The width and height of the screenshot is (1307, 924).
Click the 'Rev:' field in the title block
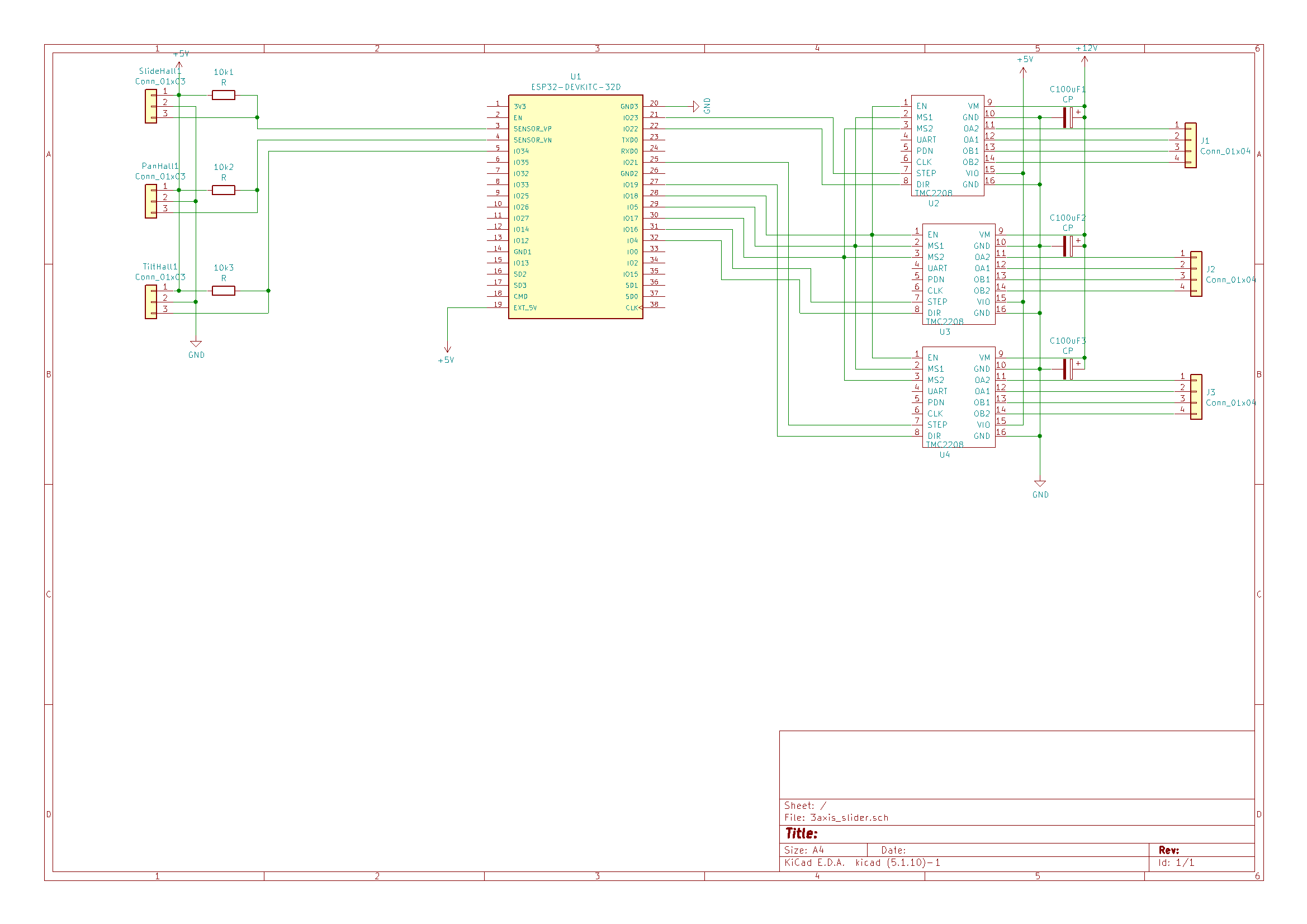pyautogui.click(x=1169, y=851)
